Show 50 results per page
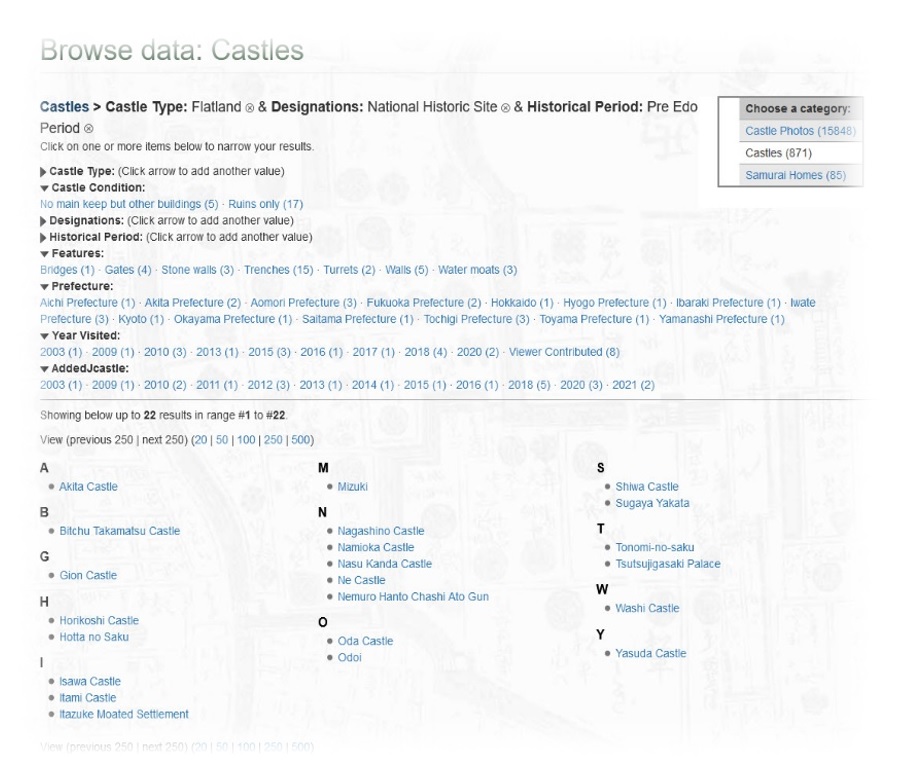Image resolution: width=908 pixels, height=764 pixels. [222, 440]
